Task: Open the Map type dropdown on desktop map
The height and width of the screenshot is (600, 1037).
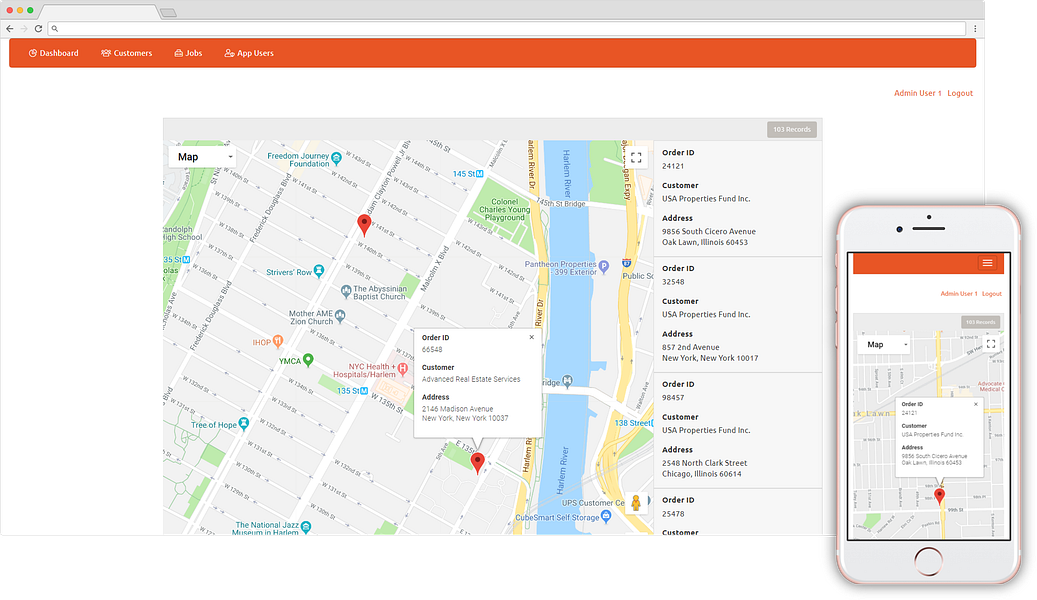Action: pos(202,157)
